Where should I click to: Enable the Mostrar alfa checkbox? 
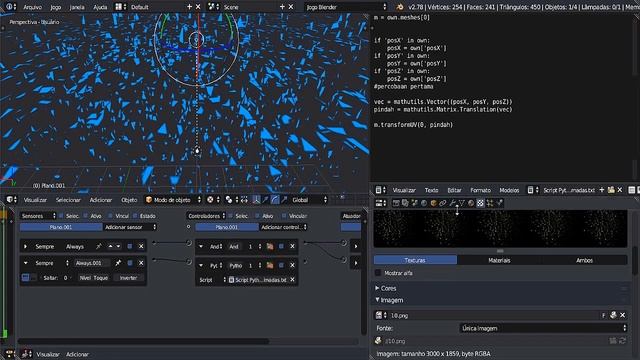(378, 273)
